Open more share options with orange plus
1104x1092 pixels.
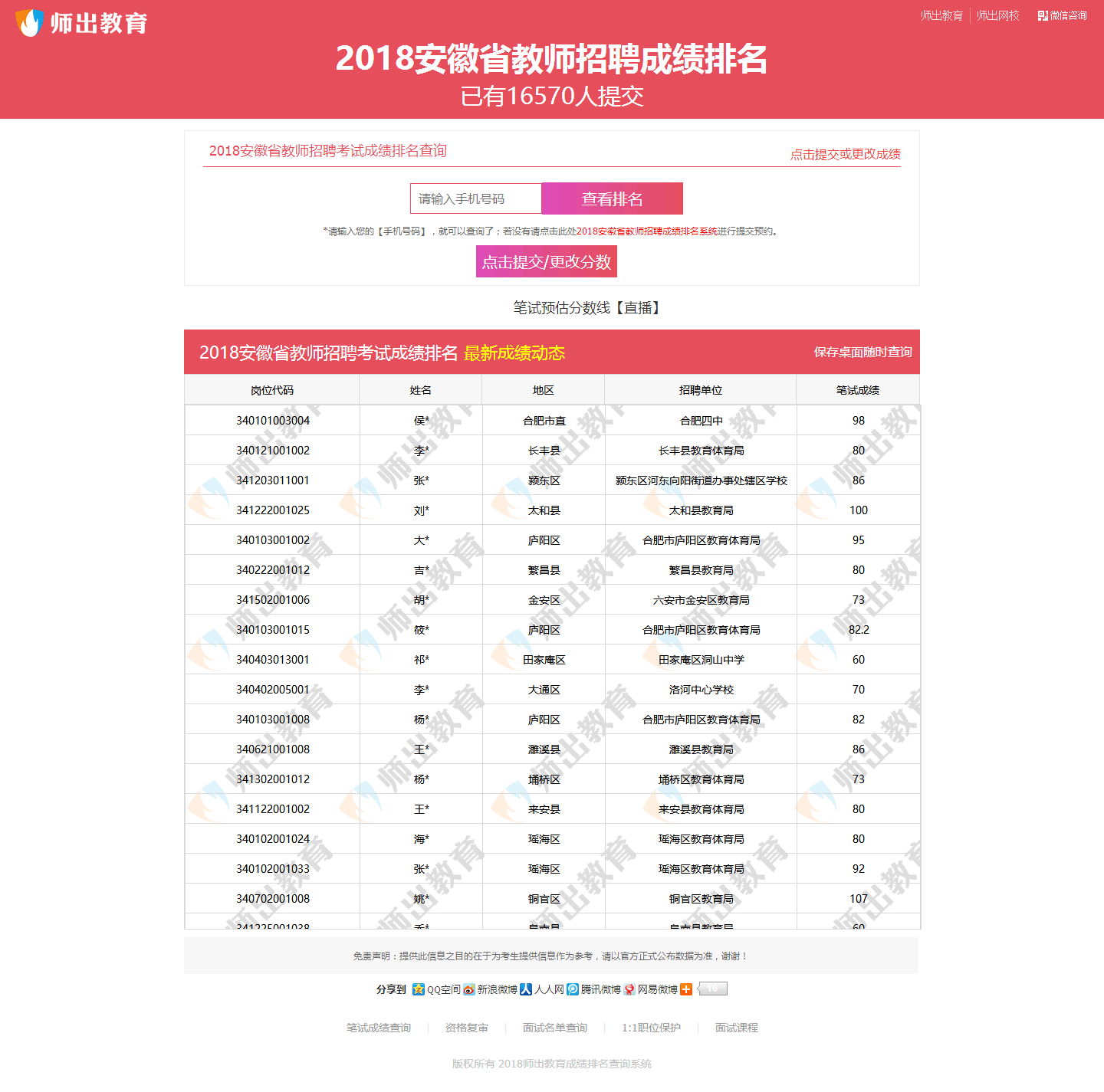click(x=686, y=989)
